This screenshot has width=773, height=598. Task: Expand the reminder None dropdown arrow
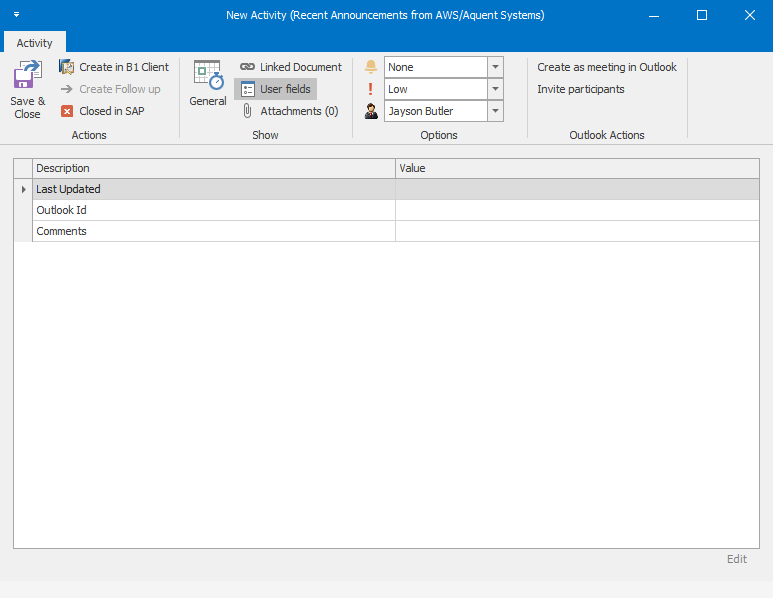(x=495, y=67)
